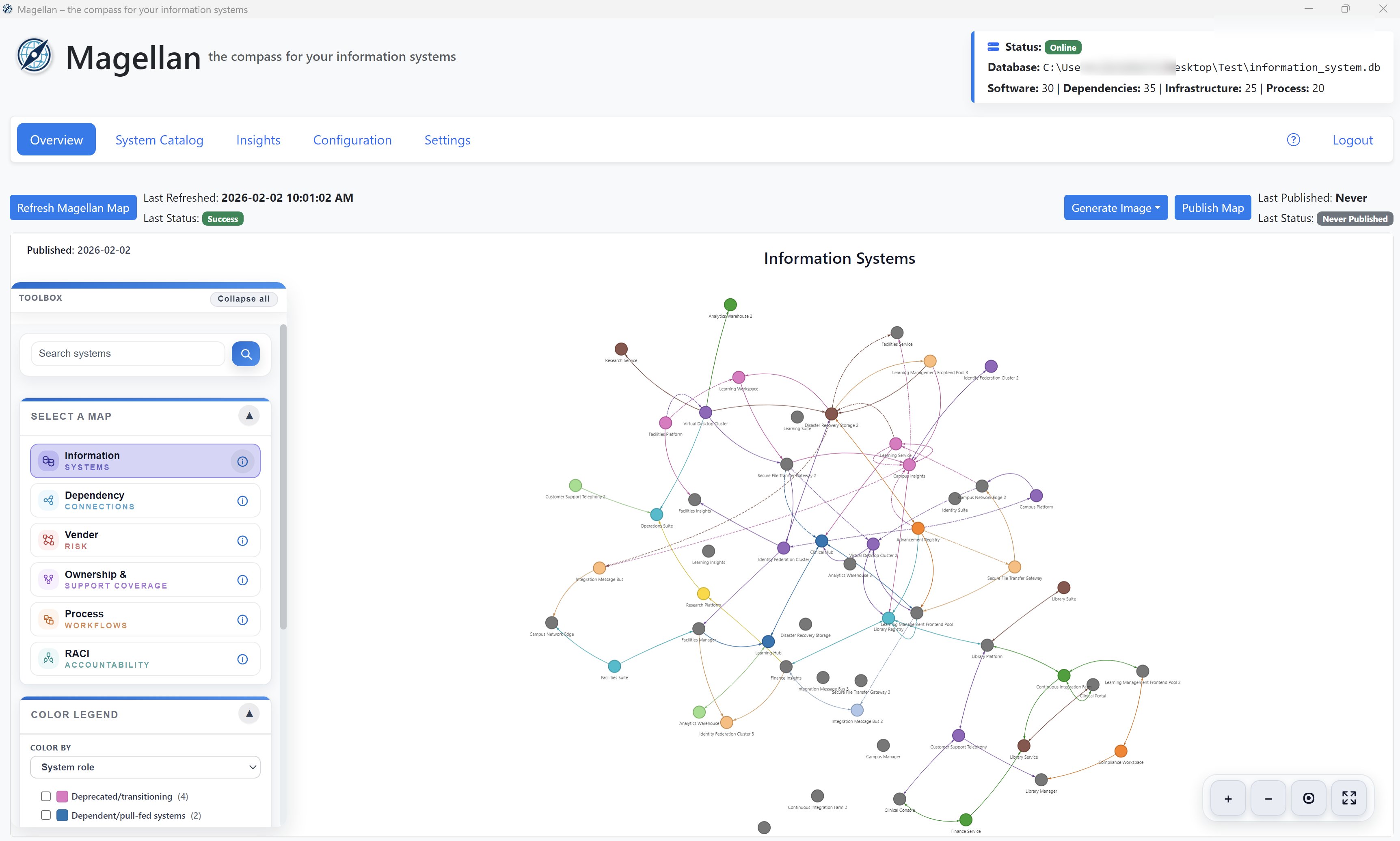1400x841 pixels.
Task: Open info icon for RACI Accountability map
Action: point(242,659)
